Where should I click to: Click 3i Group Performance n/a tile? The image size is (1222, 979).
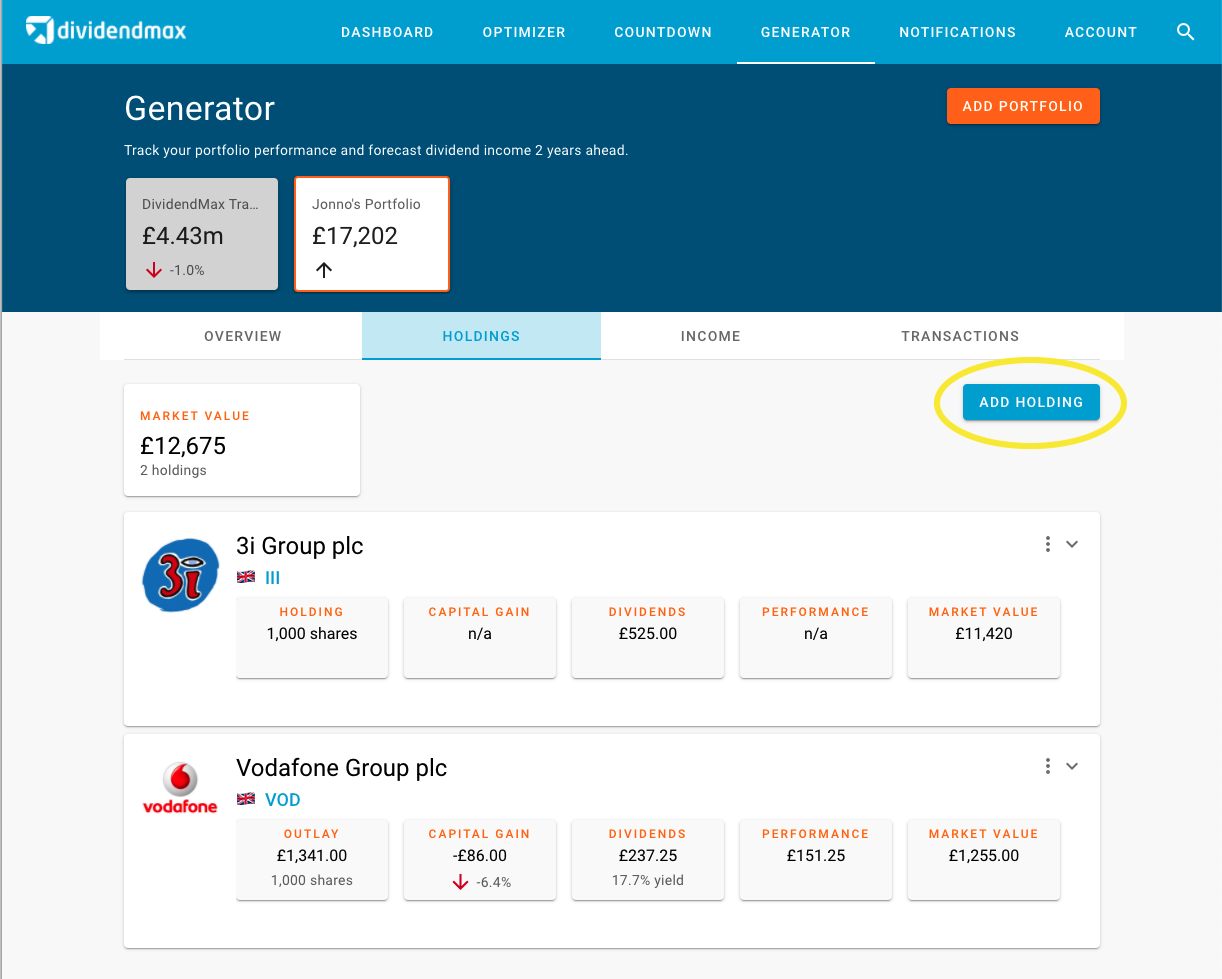point(816,638)
